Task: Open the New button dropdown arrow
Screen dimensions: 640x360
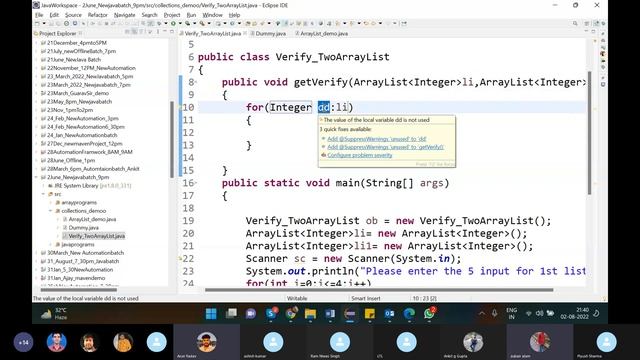Action: (43, 23)
